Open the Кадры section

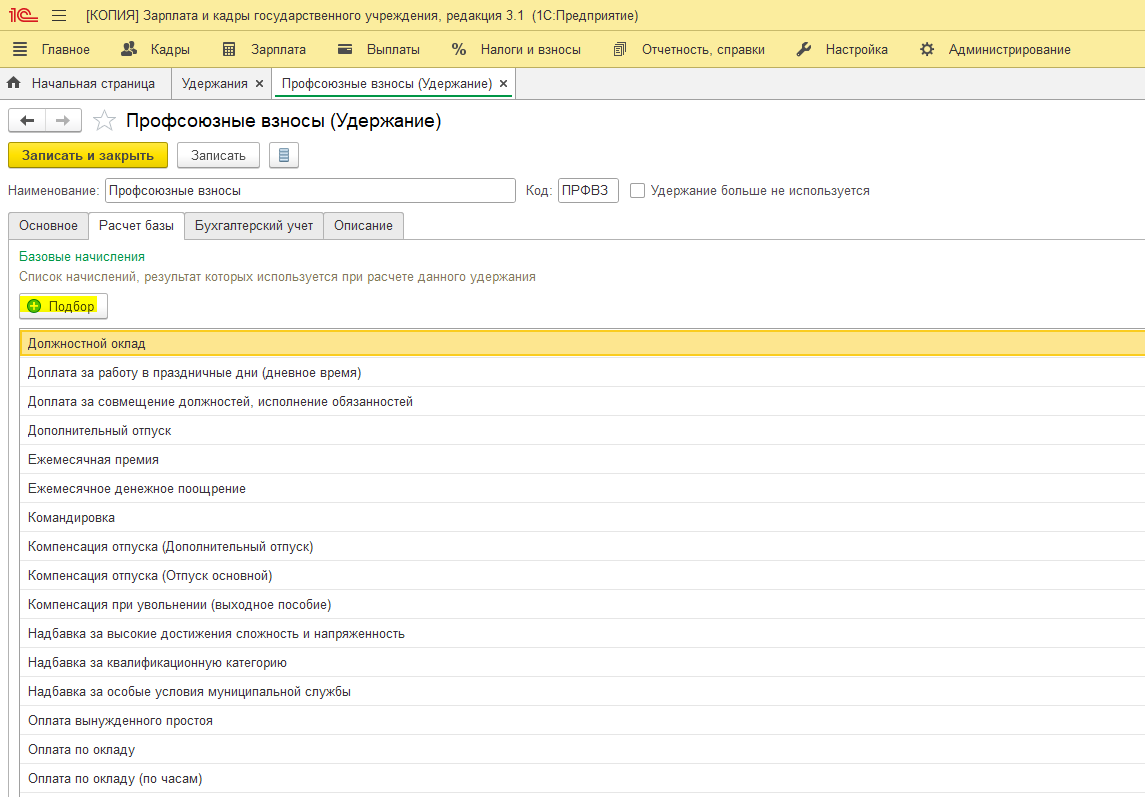pos(155,50)
